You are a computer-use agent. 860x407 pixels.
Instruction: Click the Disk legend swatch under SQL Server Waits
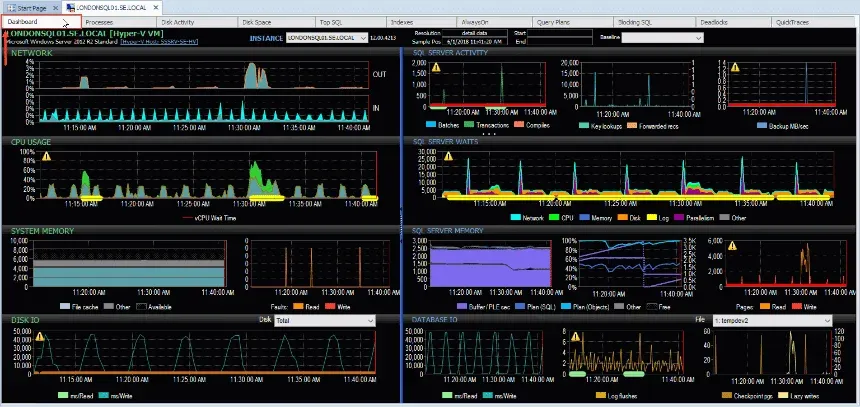pyautogui.click(x=623, y=218)
